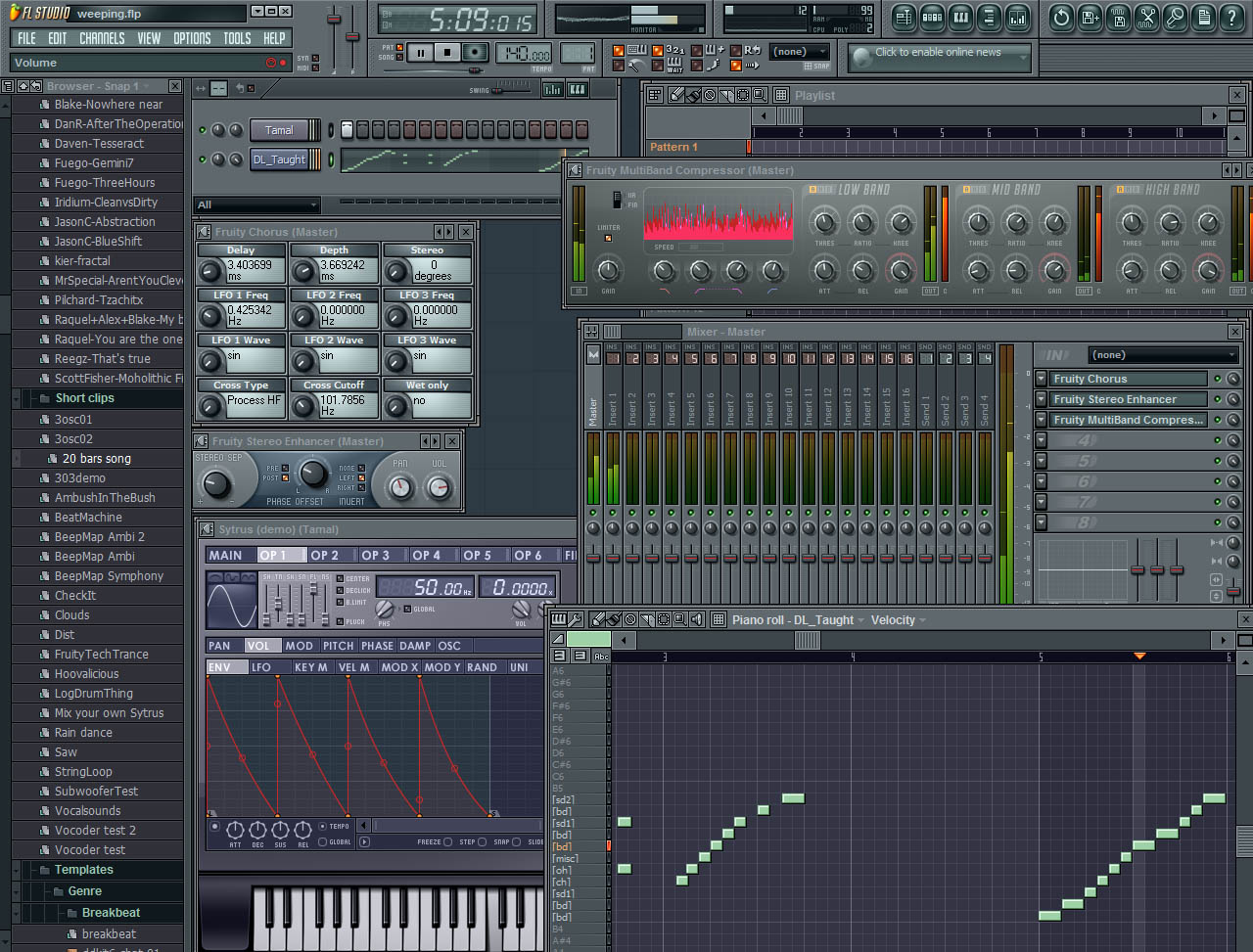Open the mixer input (none) dropdown
1253x952 pixels.
point(1163,355)
